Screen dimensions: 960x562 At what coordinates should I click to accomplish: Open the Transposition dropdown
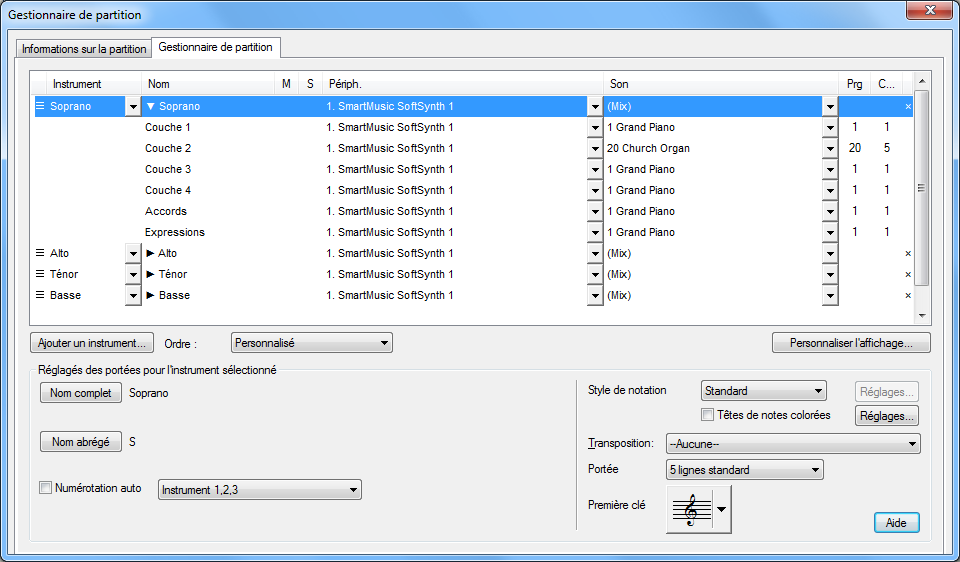(x=792, y=444)
